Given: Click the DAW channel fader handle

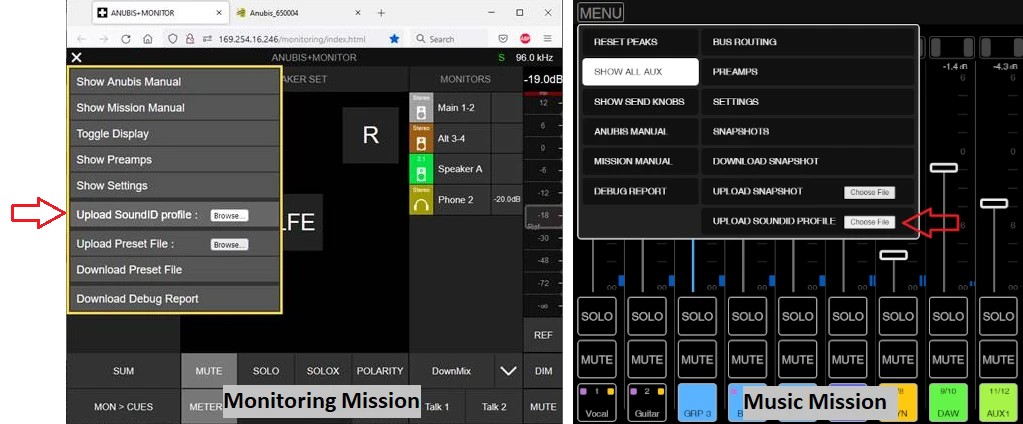Looking at the screenshot, I should [943, 168].
